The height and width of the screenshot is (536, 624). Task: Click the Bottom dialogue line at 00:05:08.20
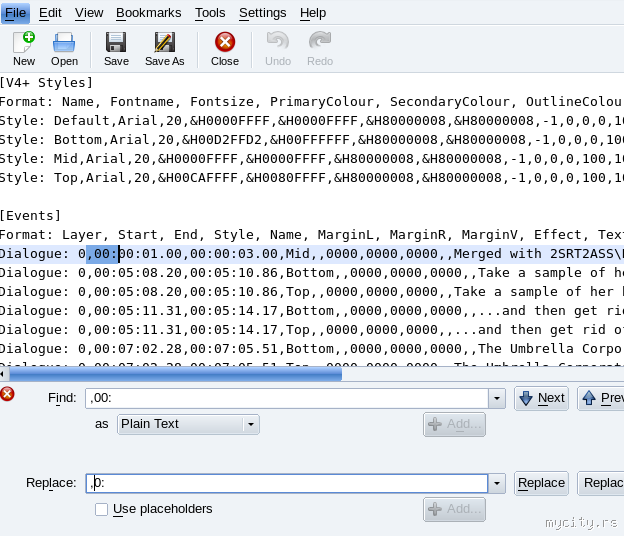312,273
